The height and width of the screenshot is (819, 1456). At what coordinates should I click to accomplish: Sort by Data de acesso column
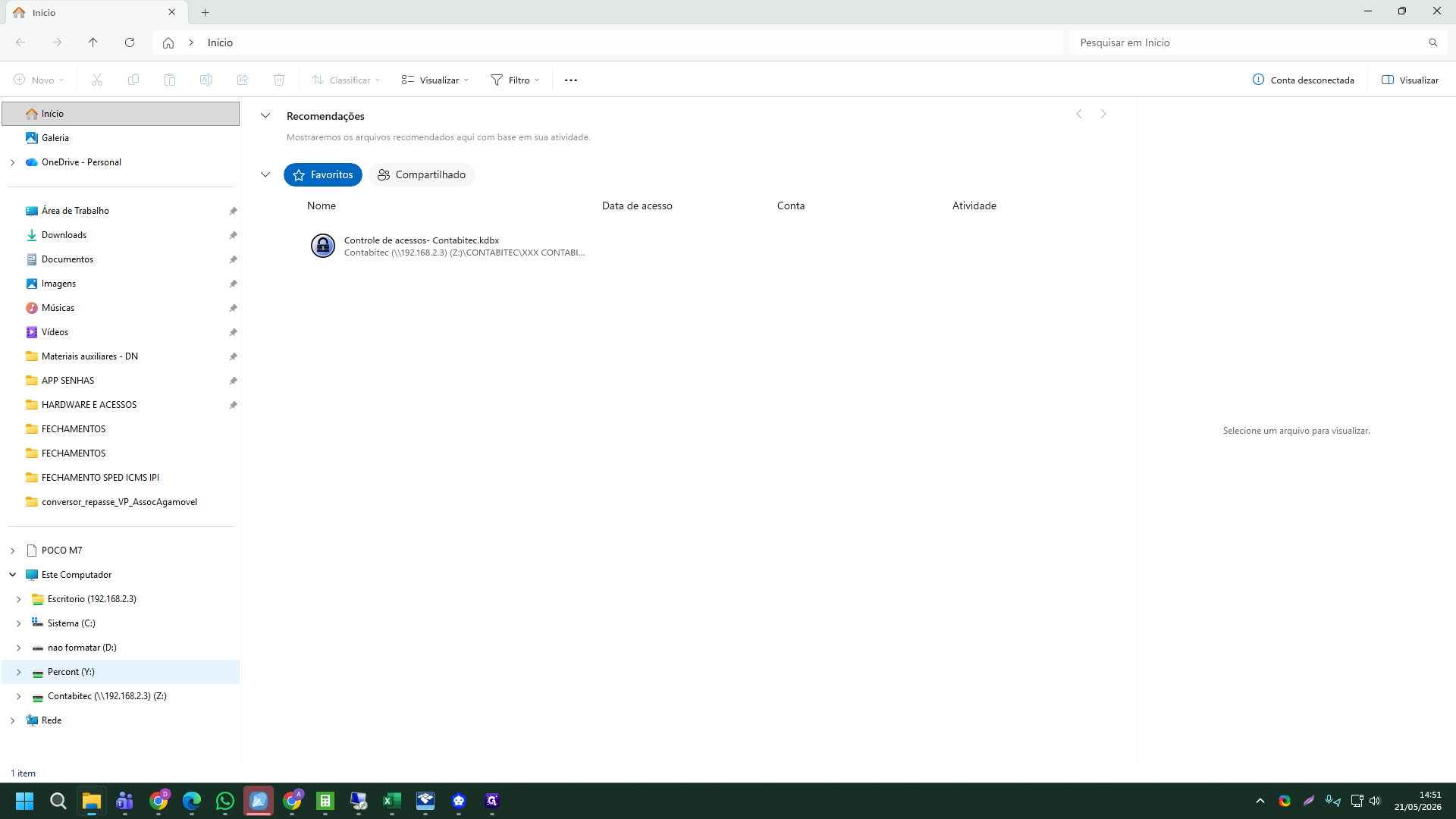[x=637, y=206]
